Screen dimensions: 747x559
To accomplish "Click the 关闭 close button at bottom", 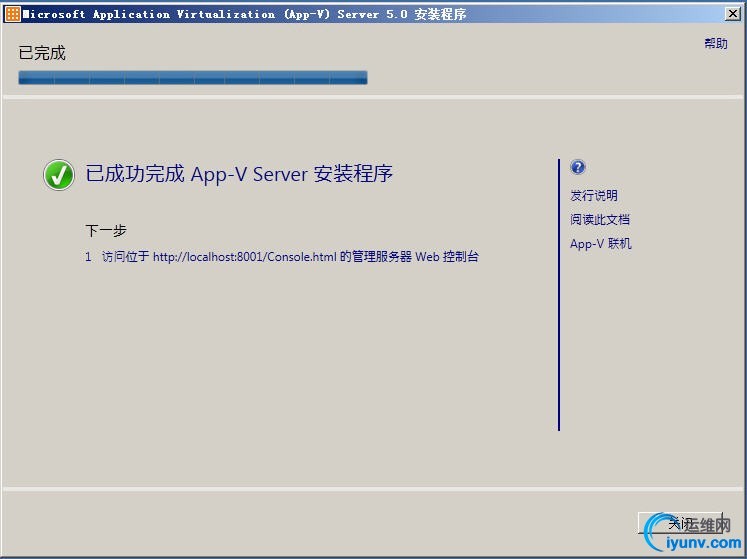I will pyautogui.click(x=680, y=523).
